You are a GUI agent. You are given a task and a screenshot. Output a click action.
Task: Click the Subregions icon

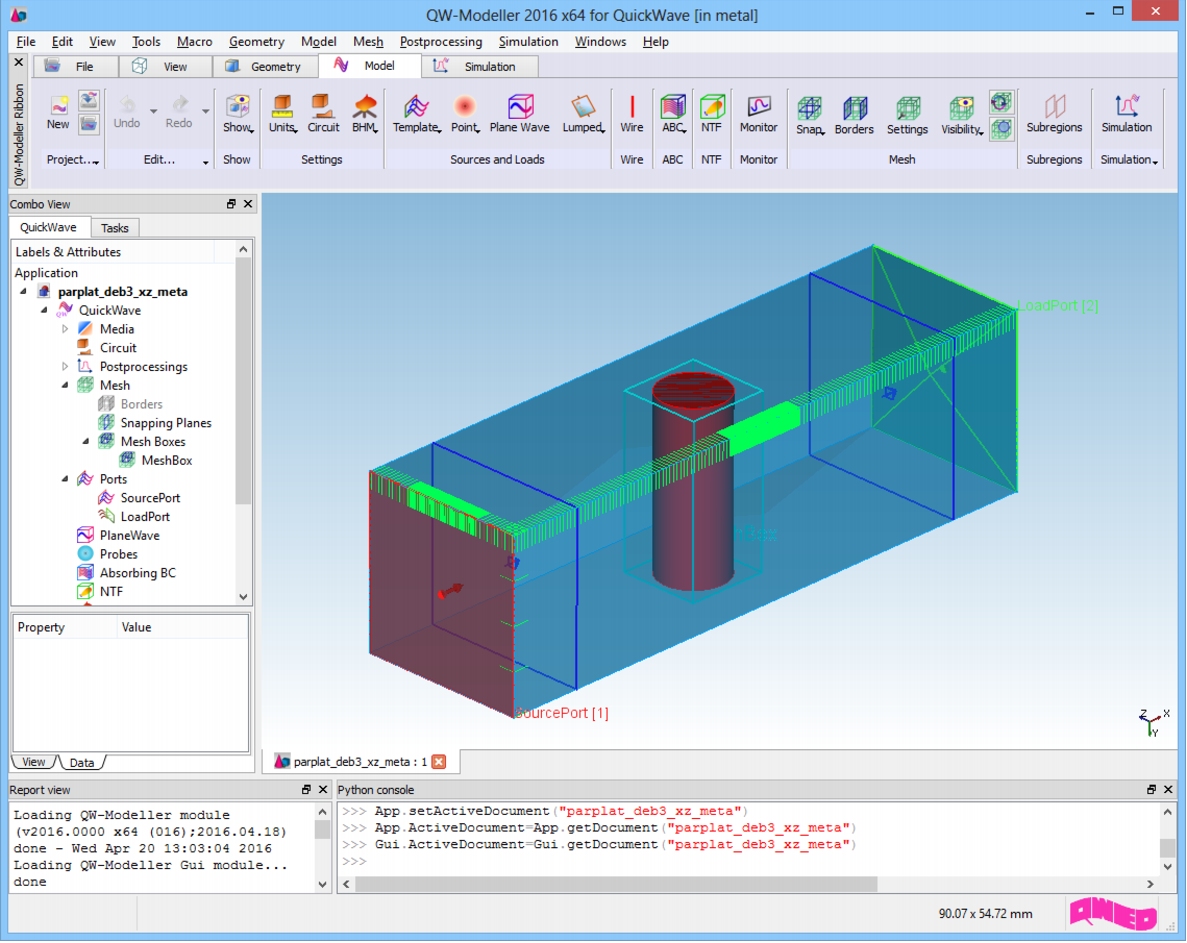click(1055, 107)
